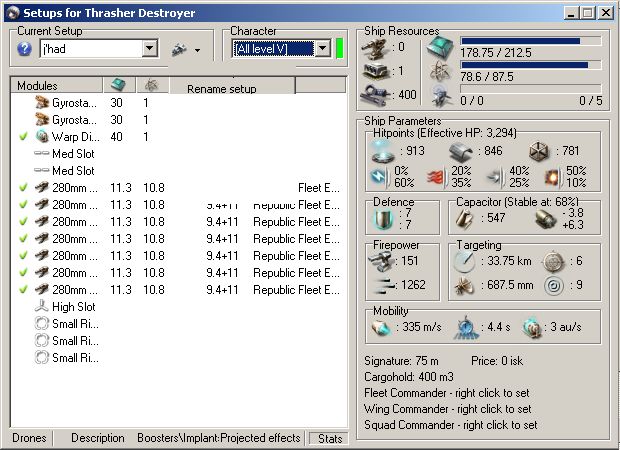
Task: Click the CPU resource icon
Action: coord(439,47)
